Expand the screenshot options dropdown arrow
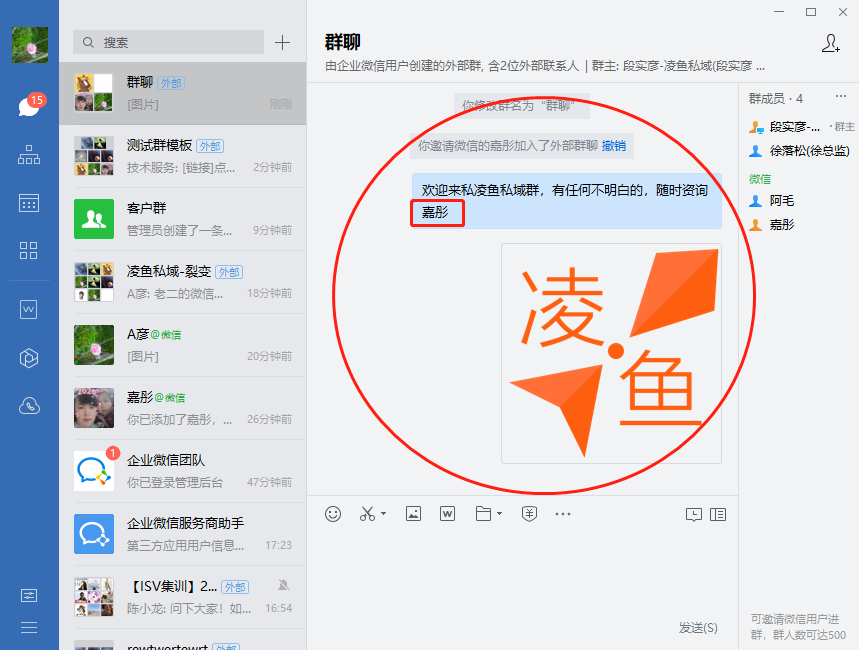The height and width of the screenshot is (650, 859). [383, 515]
